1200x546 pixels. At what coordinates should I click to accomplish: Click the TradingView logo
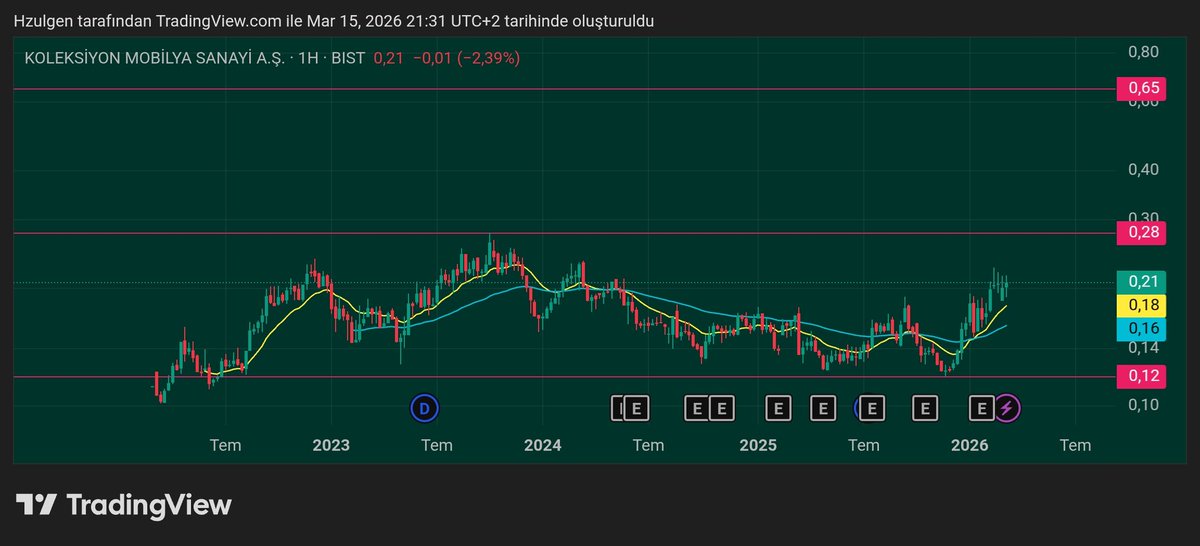124,505
